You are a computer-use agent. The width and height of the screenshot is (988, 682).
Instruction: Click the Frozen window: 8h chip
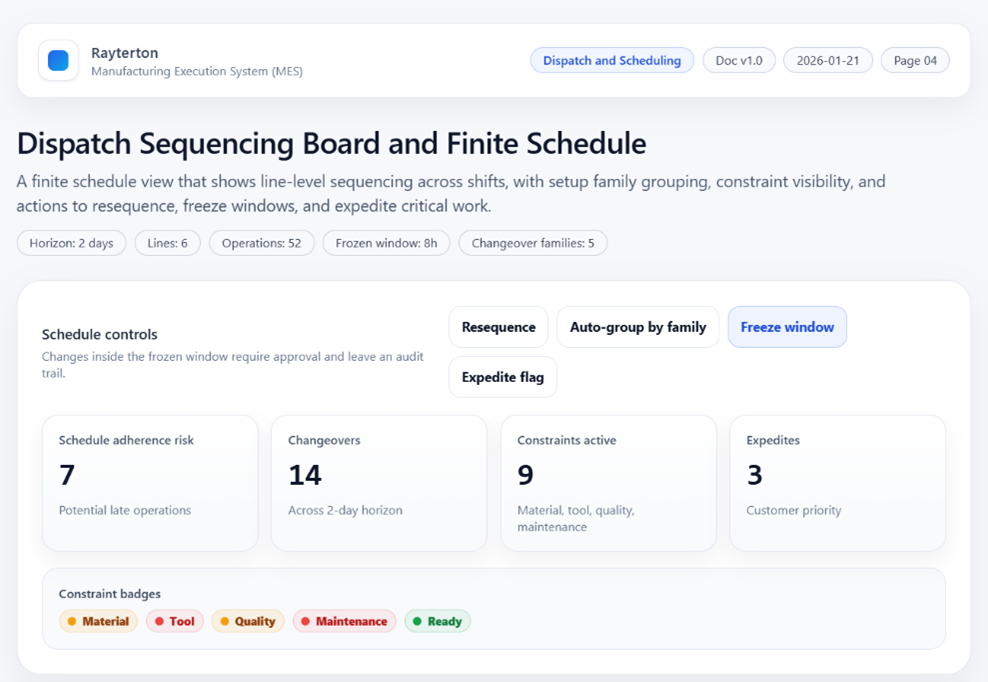386,243
